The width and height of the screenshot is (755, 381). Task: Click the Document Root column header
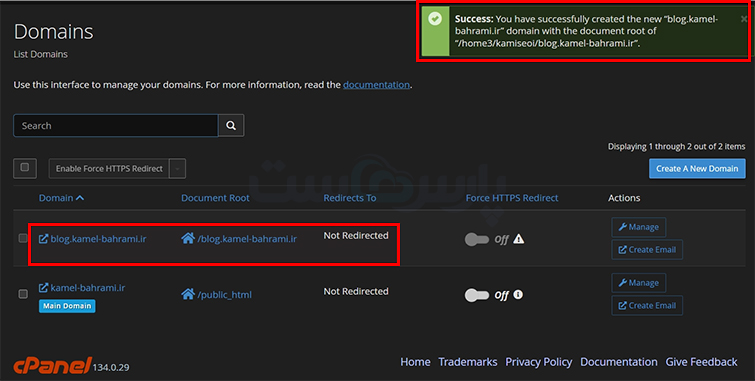coord(215,198)
